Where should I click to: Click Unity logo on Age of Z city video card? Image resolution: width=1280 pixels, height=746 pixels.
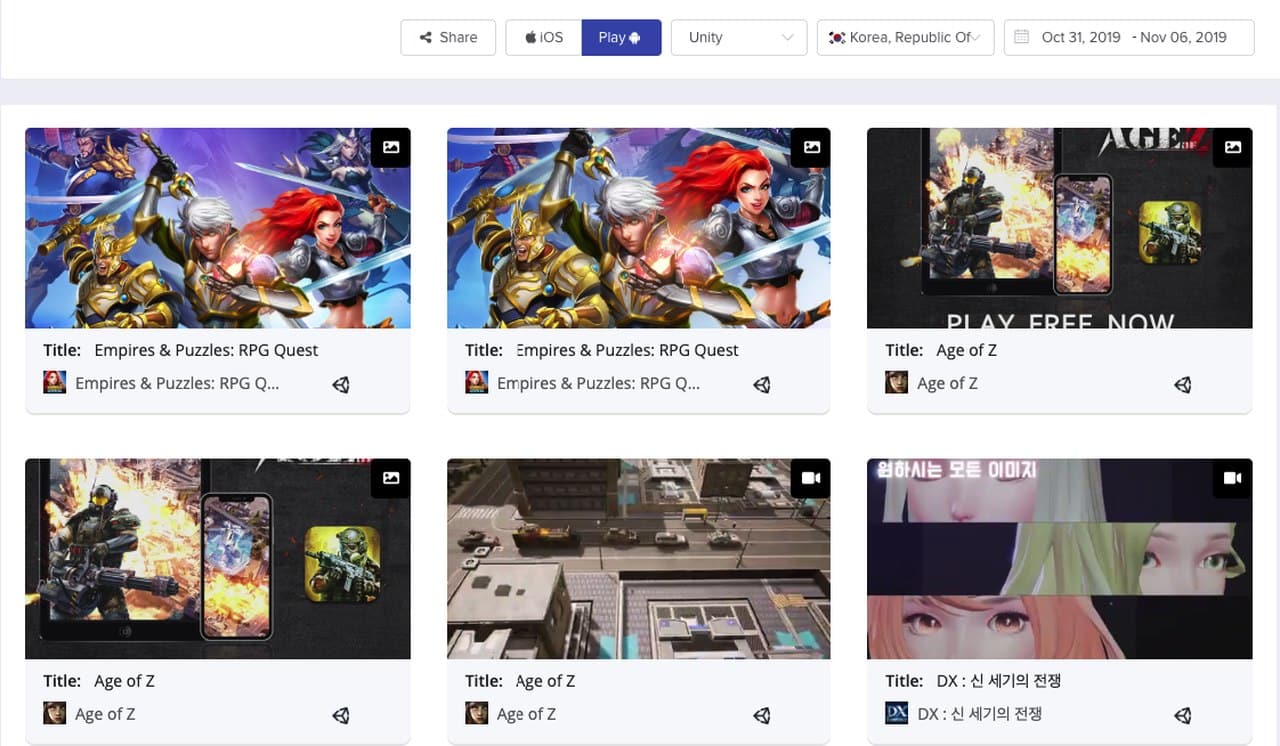click(x=762, y=715)
